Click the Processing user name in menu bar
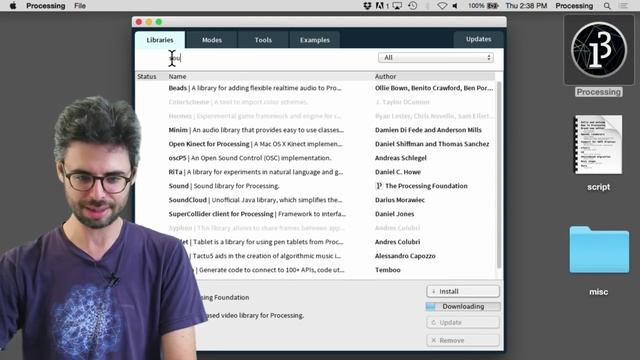Screen dimensions: 640x360 coord(574,6)
